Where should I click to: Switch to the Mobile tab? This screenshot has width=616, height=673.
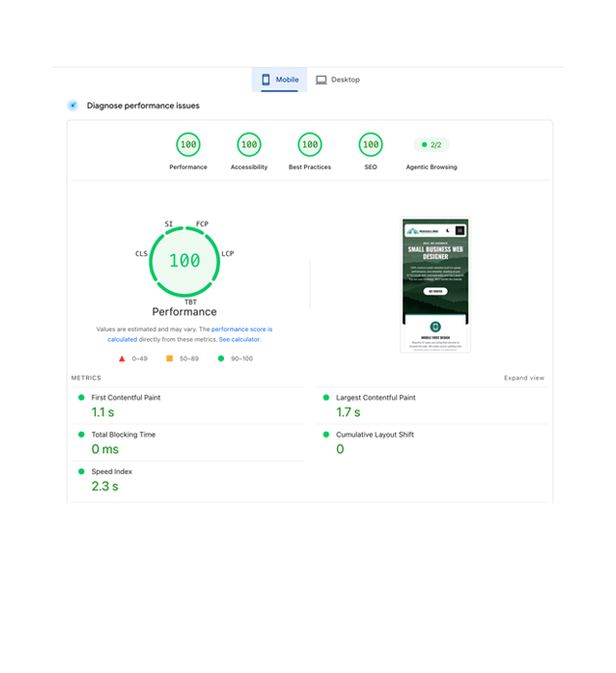(279, 79)
